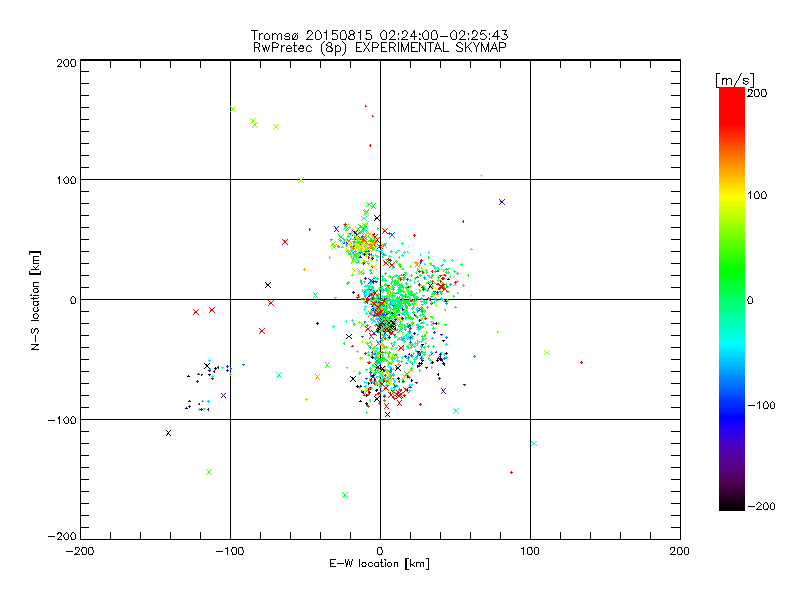Click the x-axis tick label '-100'
This screenshot has width=800, height=600.
[230, 551]
